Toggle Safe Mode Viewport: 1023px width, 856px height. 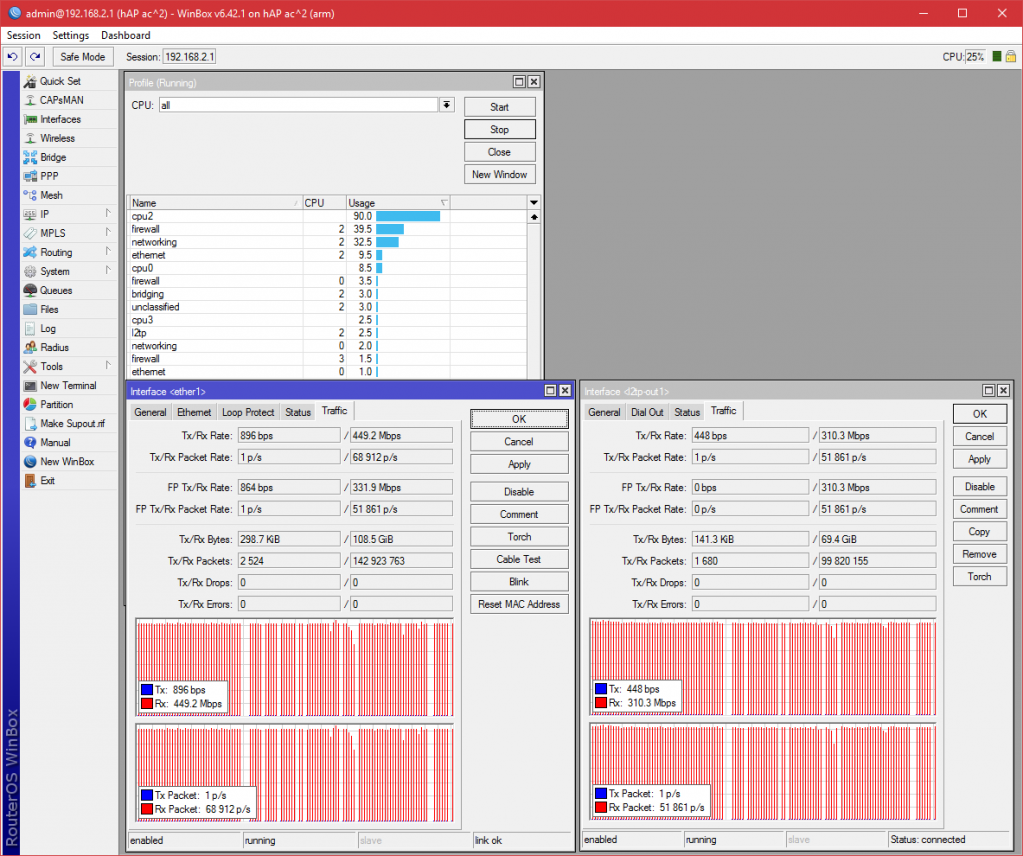tap(82, 56)
